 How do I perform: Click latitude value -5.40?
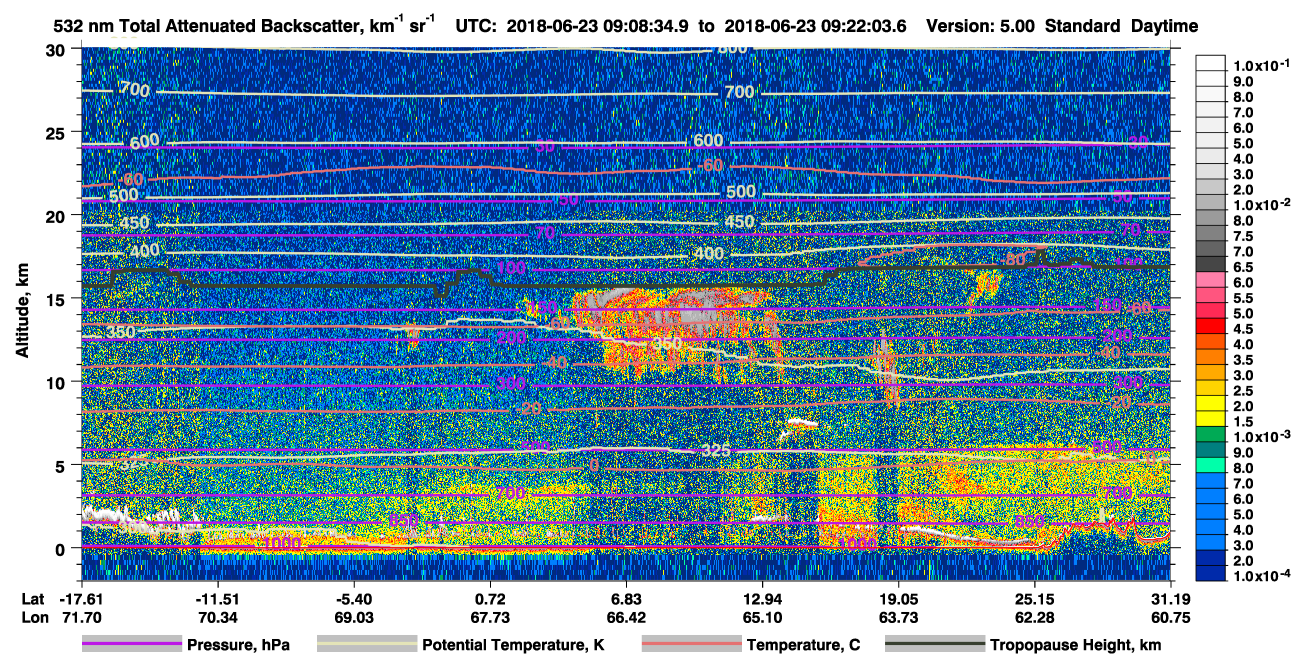point(353,599)
